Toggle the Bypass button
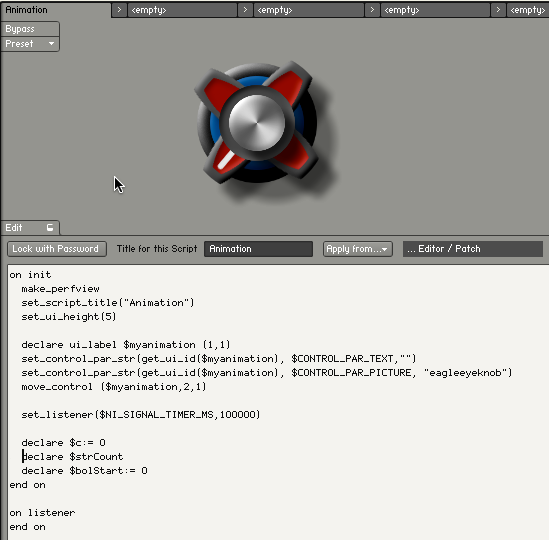The image size is (549, 540). tap(30, 29)
